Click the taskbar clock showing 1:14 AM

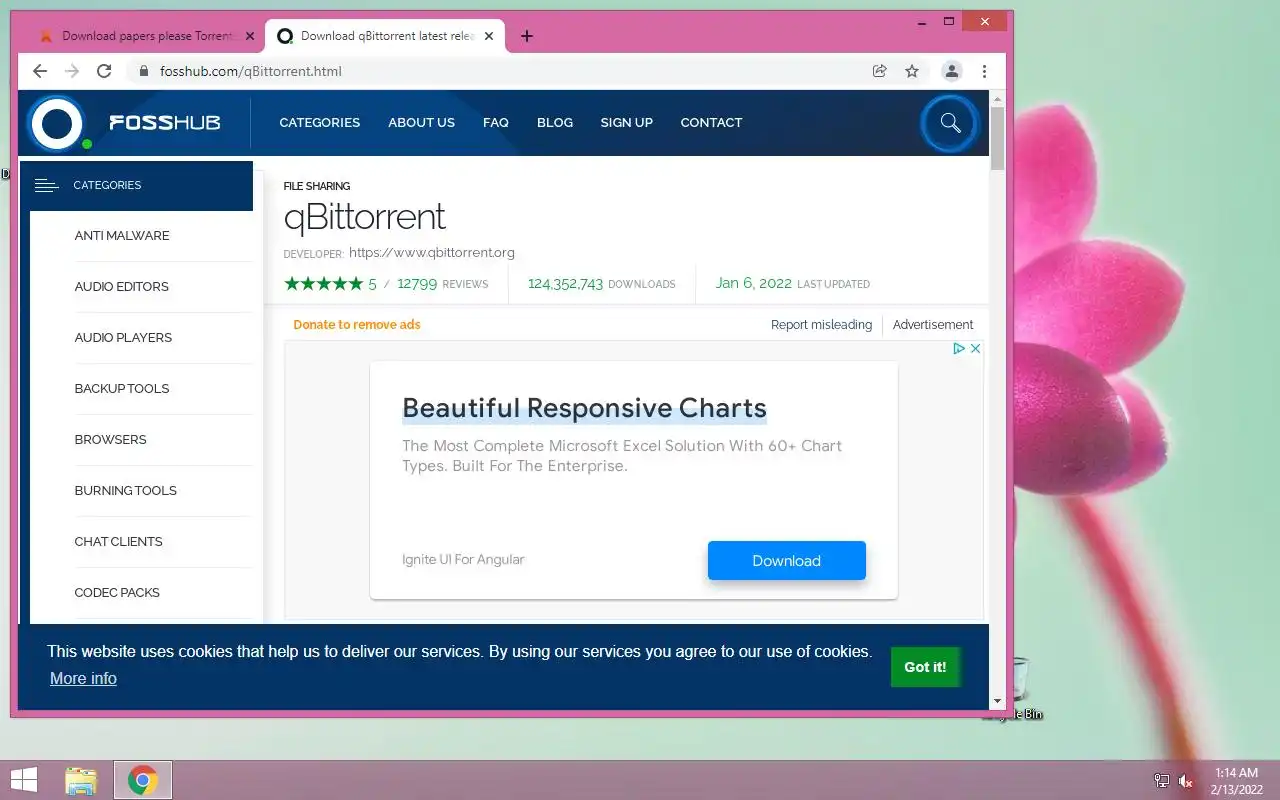(1236, 781)
